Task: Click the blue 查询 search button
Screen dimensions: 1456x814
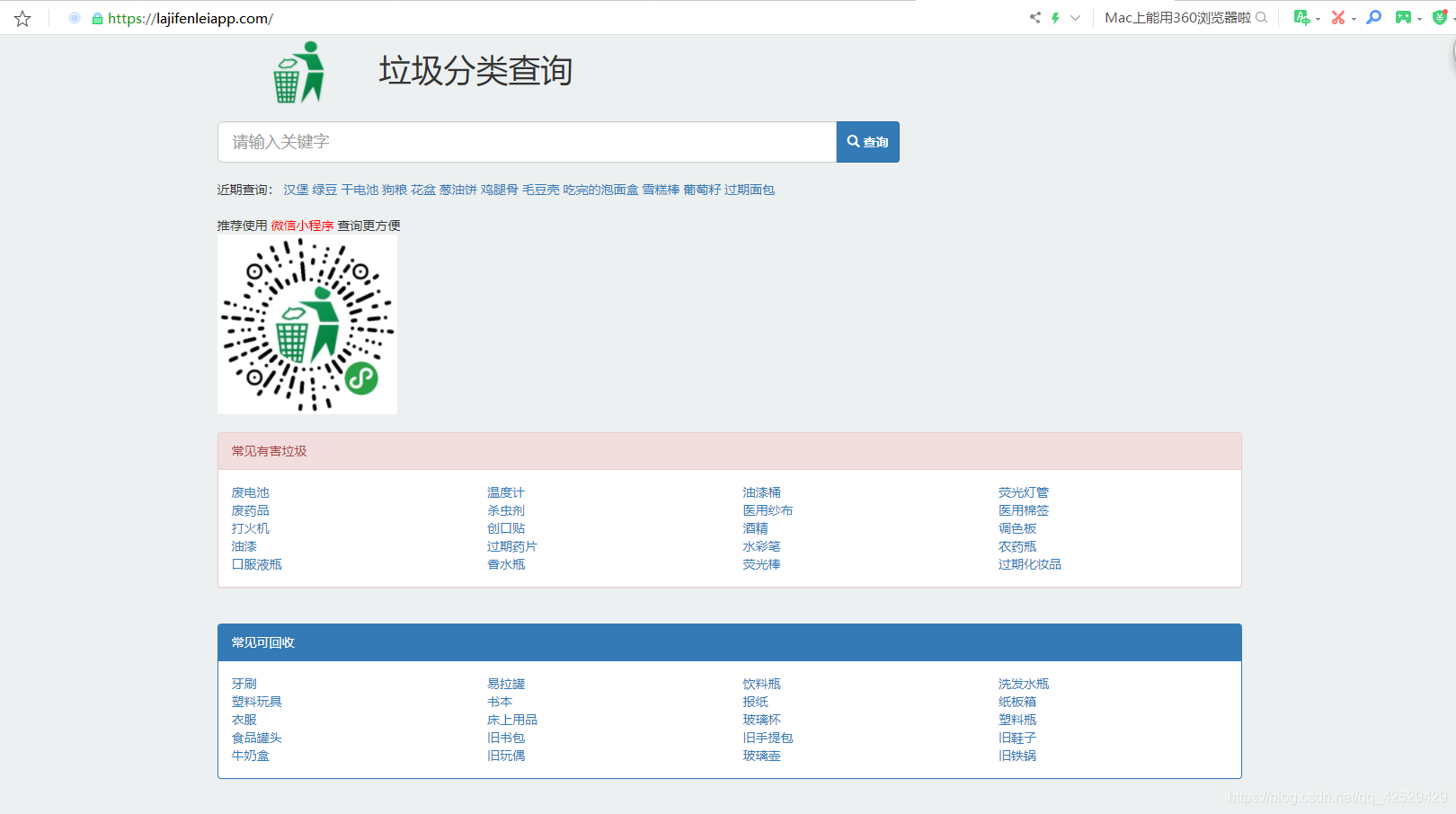Action: [x=868, y=142]
